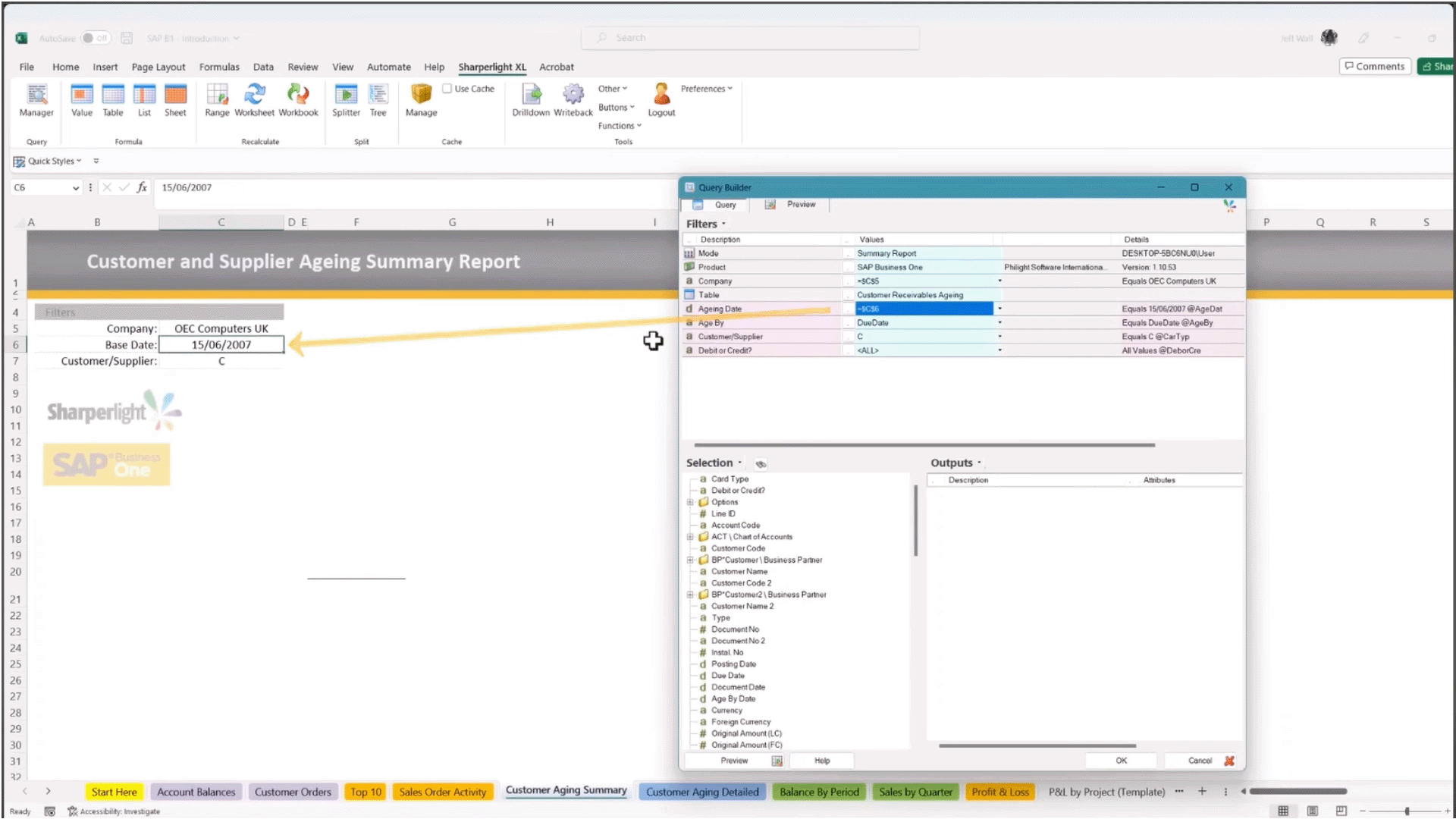Click the Accessibility: Investigate status
The image size is (1456, 819).
[x=115, y=811]
